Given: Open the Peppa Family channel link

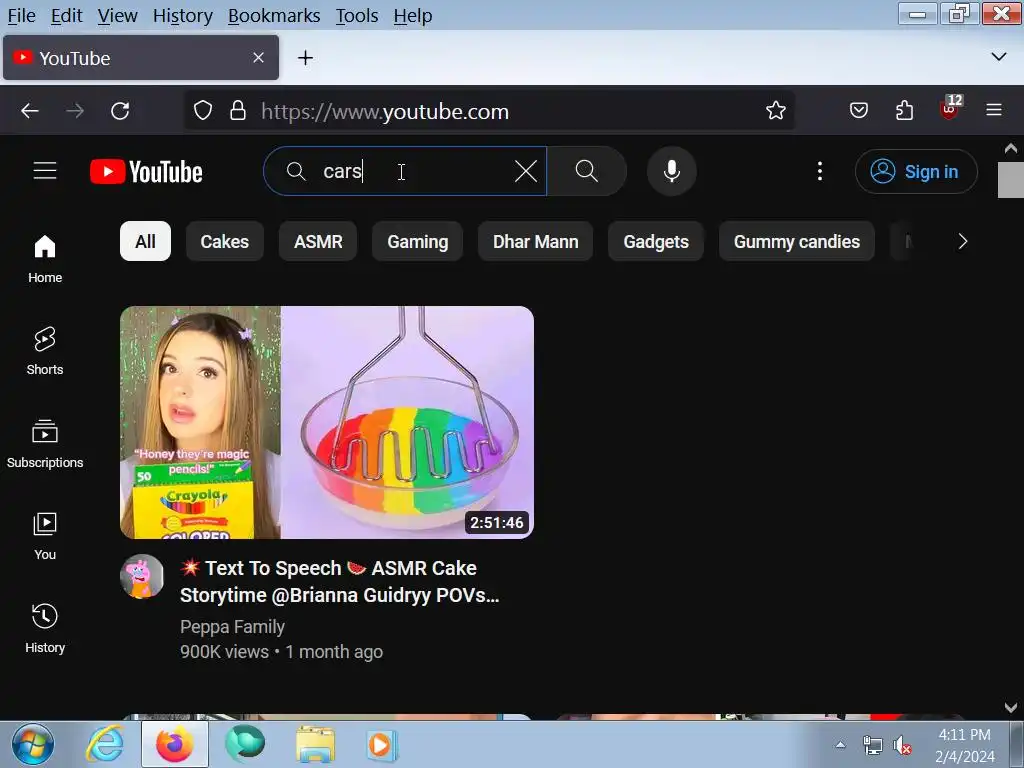Looking at the screenshot, I should (x=232, y=627).
